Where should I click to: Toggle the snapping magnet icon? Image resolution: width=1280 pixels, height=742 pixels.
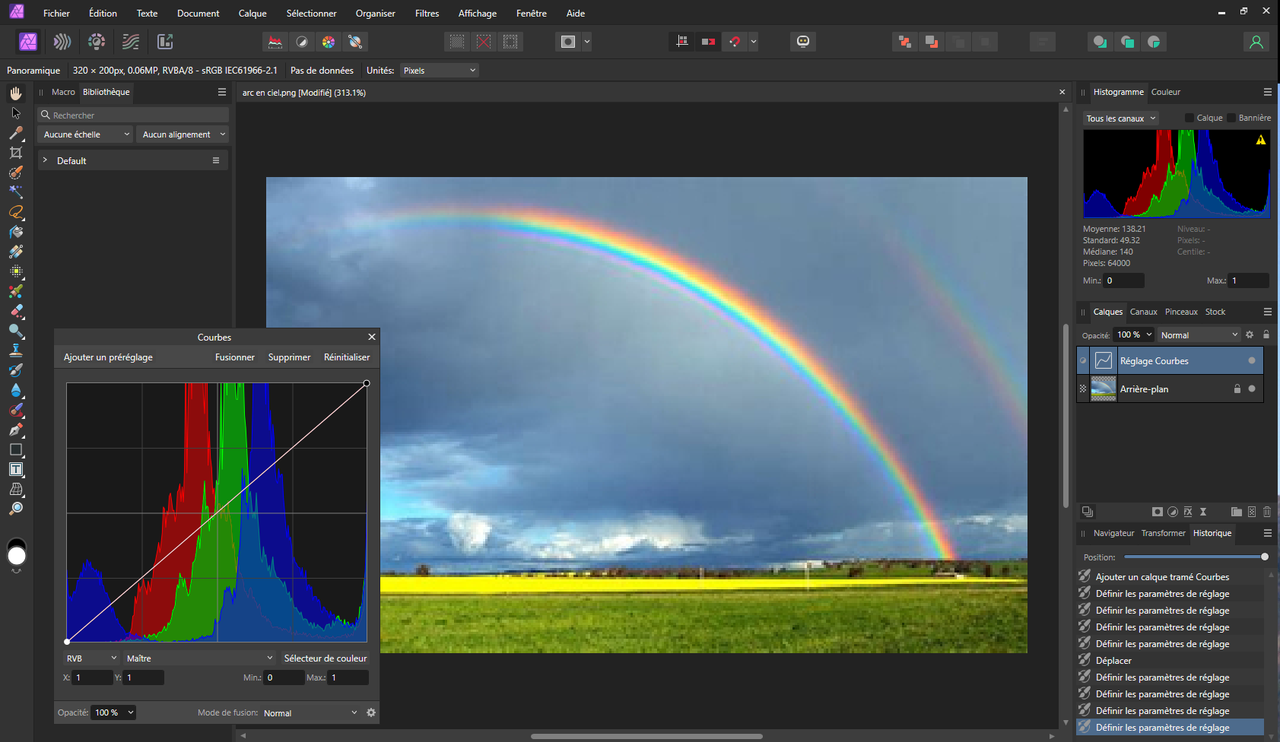[735, 42]
